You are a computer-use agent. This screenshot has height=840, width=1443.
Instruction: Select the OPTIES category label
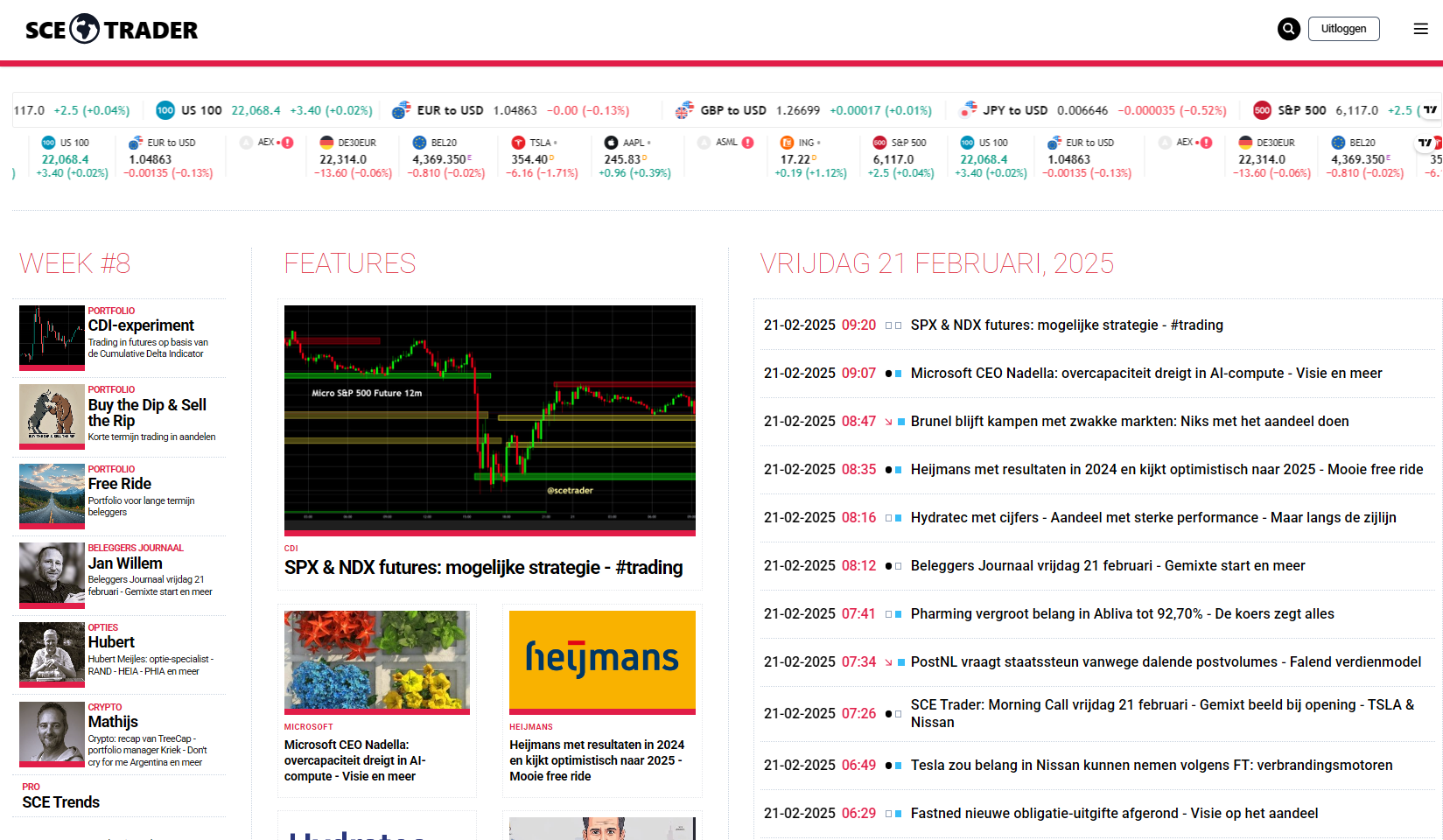pos(103,628)
